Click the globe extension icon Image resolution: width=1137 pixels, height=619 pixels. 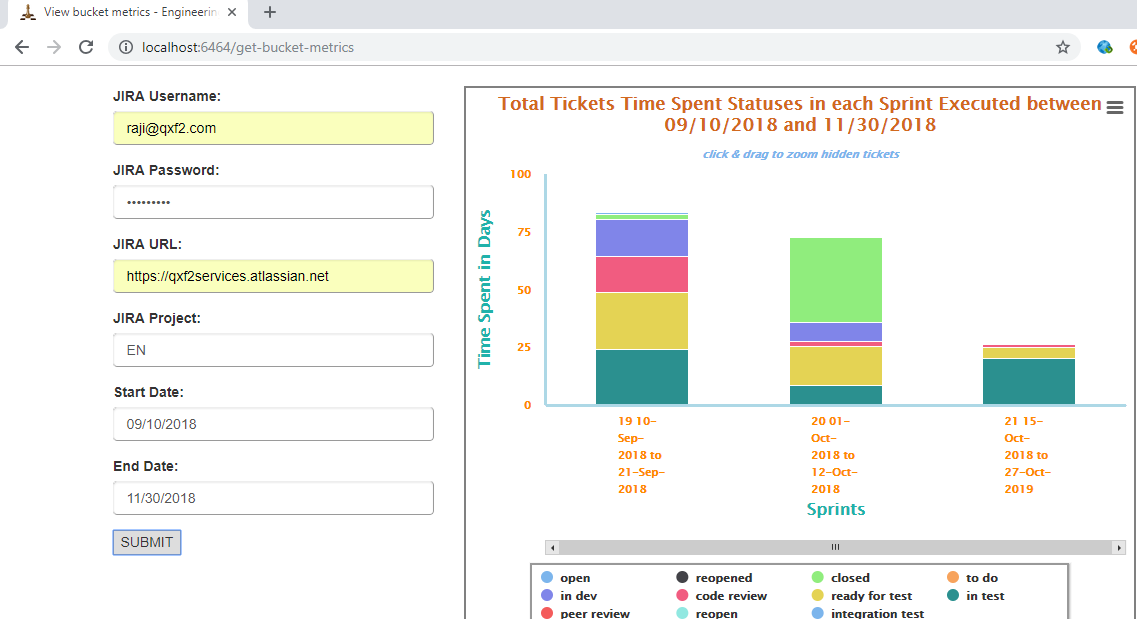(1105, 47)
